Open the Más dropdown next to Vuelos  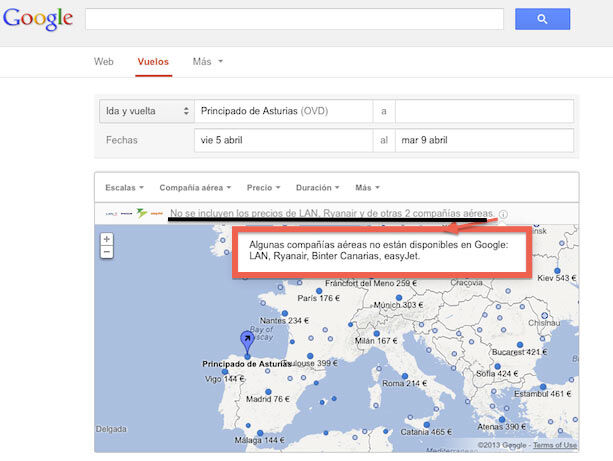(x=208, y=61)
